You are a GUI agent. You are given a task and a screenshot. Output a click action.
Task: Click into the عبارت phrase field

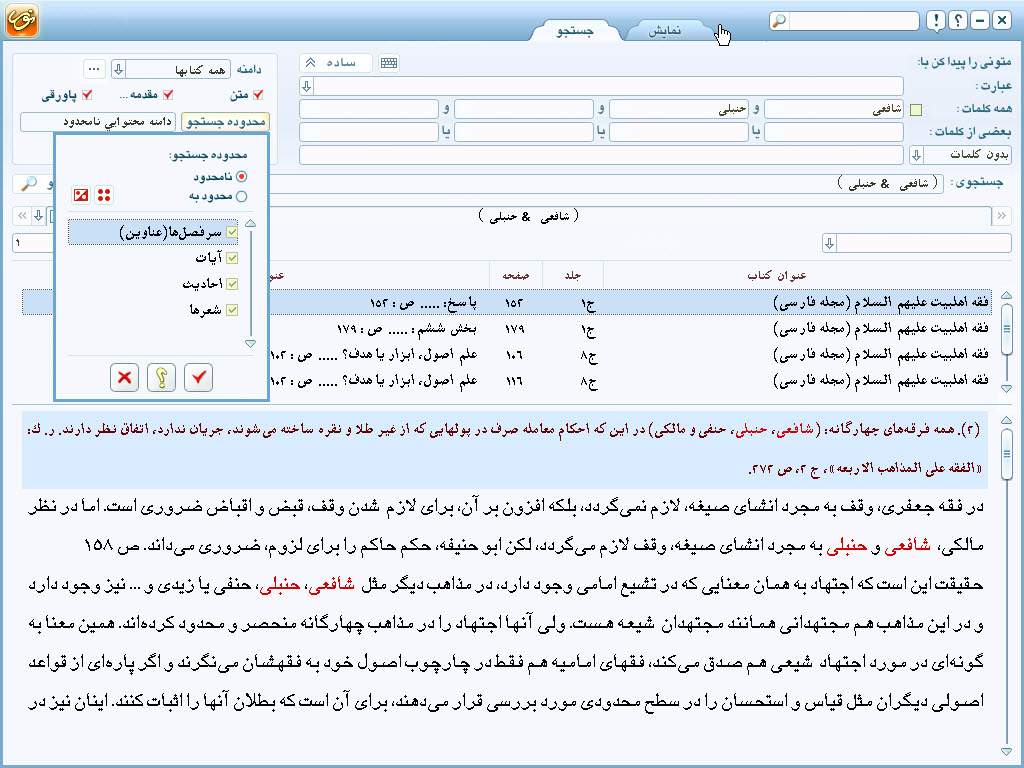point(609,86)
